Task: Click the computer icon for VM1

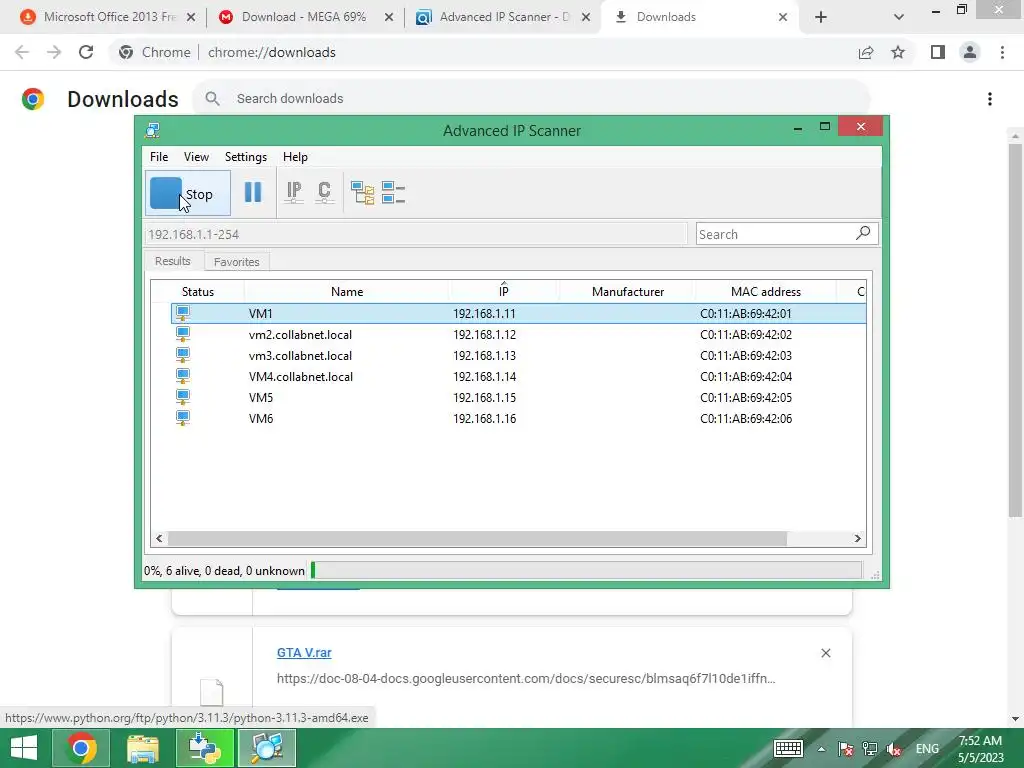Action: (183, 313)
